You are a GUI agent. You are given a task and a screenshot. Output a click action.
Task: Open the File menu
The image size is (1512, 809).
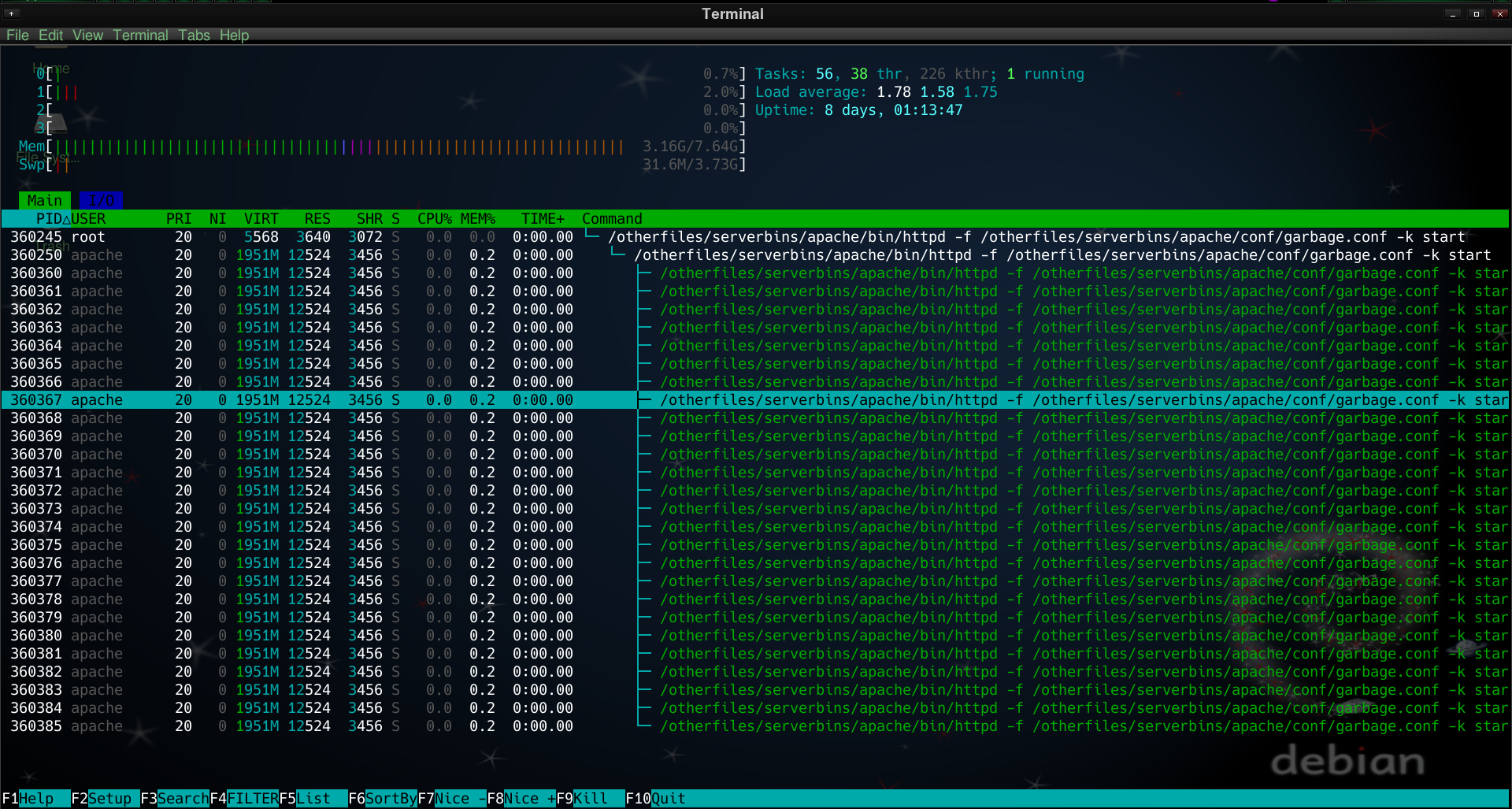click(x=17, y=35)
